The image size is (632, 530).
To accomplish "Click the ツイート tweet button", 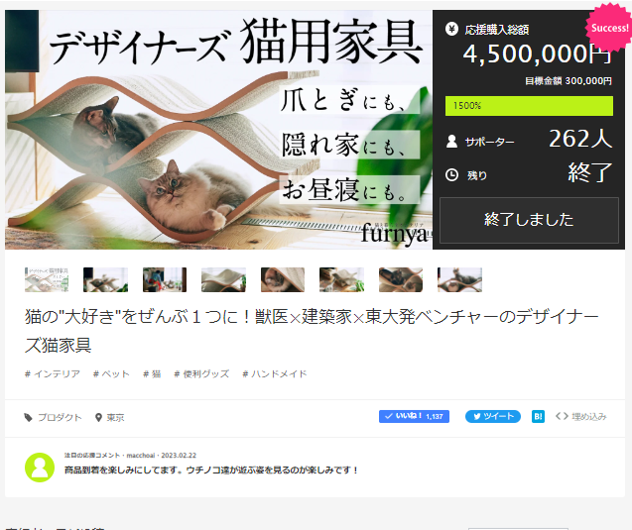I will point(493,416).
